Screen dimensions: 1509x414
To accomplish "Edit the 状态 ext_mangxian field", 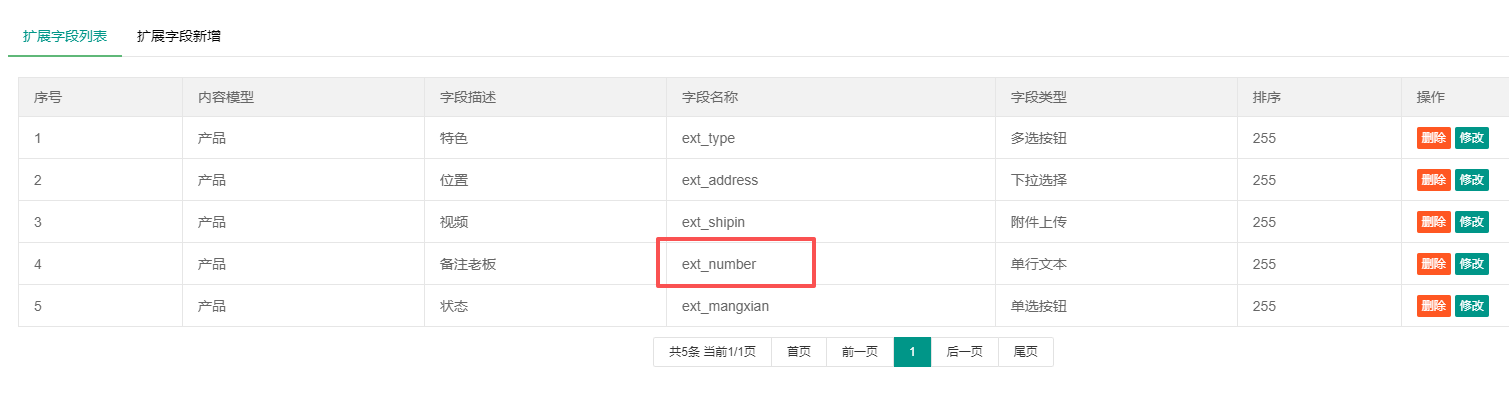I will (1471, 306).
